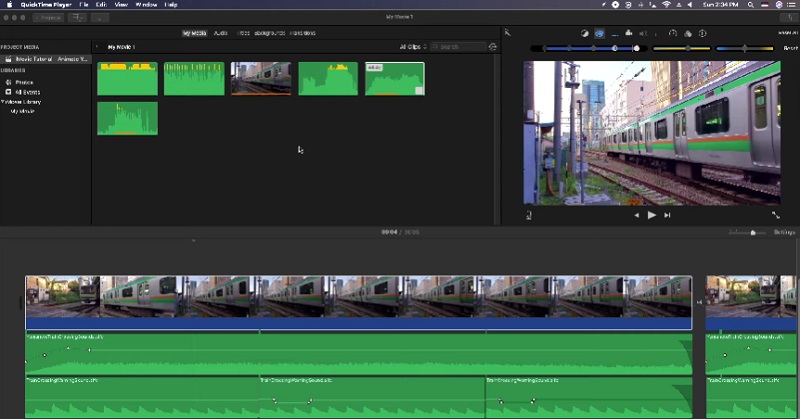This screenshot has width=800, height=419.
Task: Click the media browser Search field
Action: [x=458, y=47]
